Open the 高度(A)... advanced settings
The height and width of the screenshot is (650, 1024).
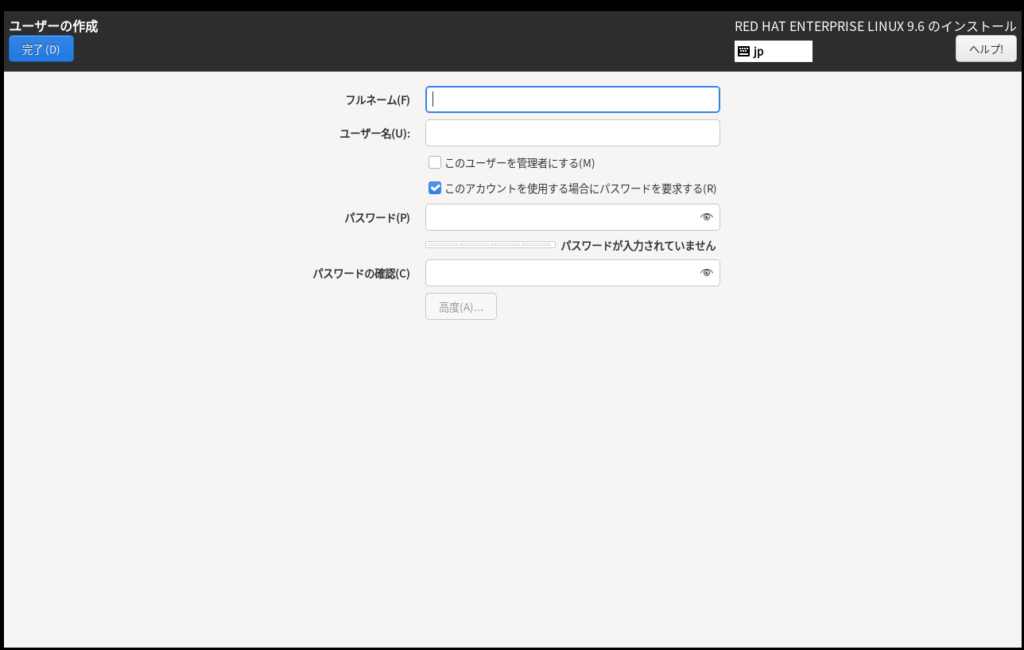click(461, 307)
